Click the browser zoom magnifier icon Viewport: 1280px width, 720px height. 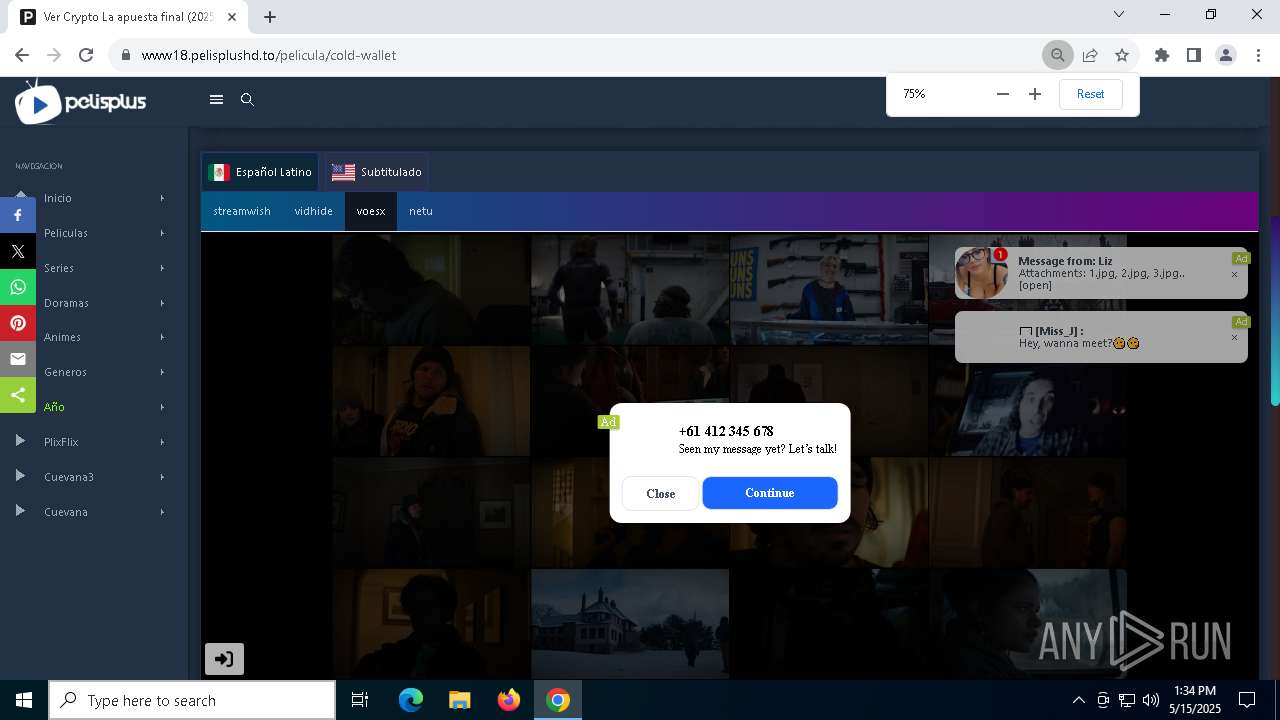coord(1057,55)
